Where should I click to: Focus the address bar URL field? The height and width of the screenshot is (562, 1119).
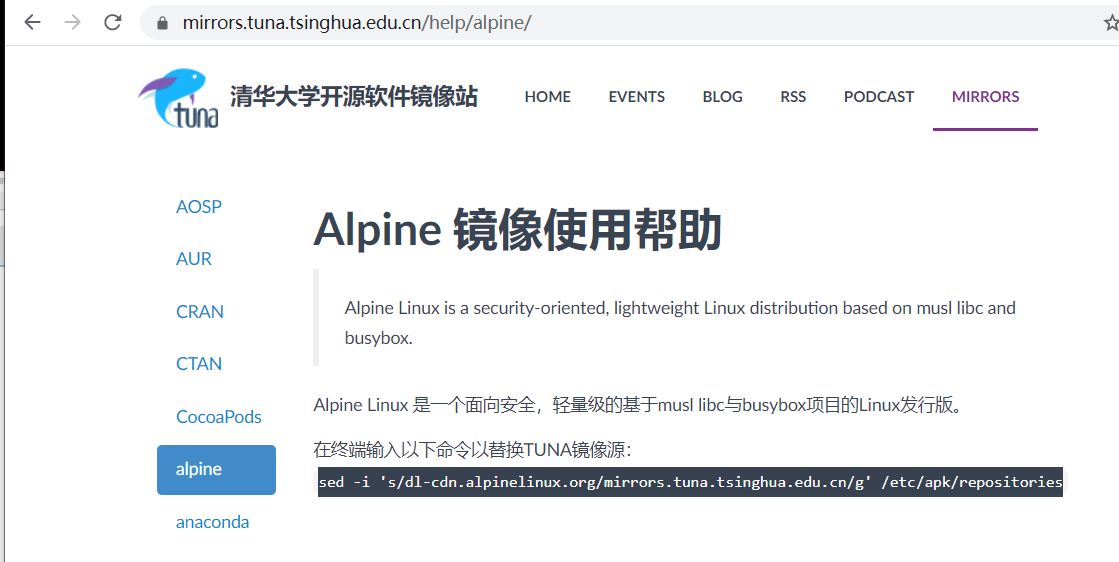point(628,23)
